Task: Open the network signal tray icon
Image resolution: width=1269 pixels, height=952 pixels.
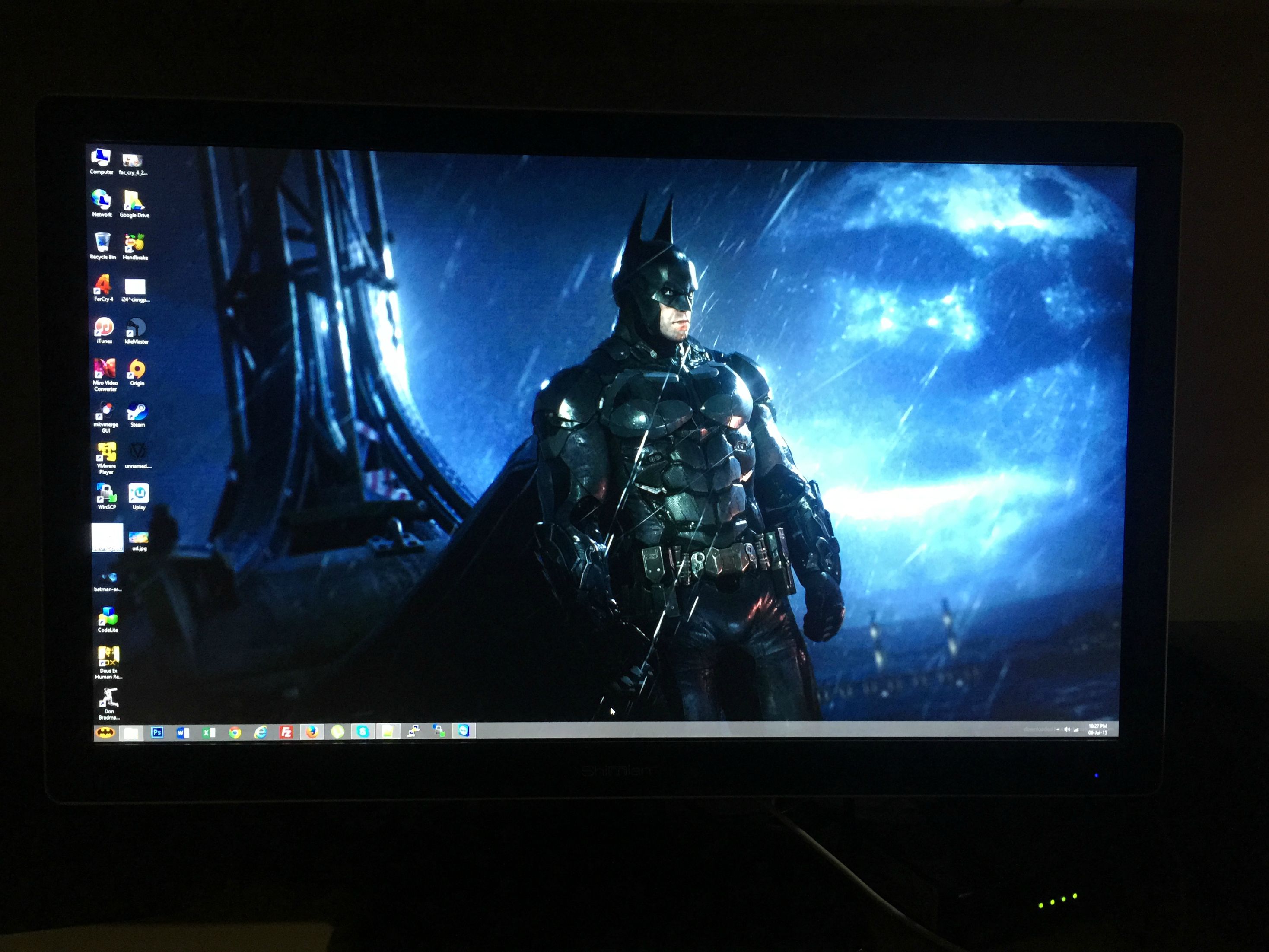Action: (x=1076, y=729)
